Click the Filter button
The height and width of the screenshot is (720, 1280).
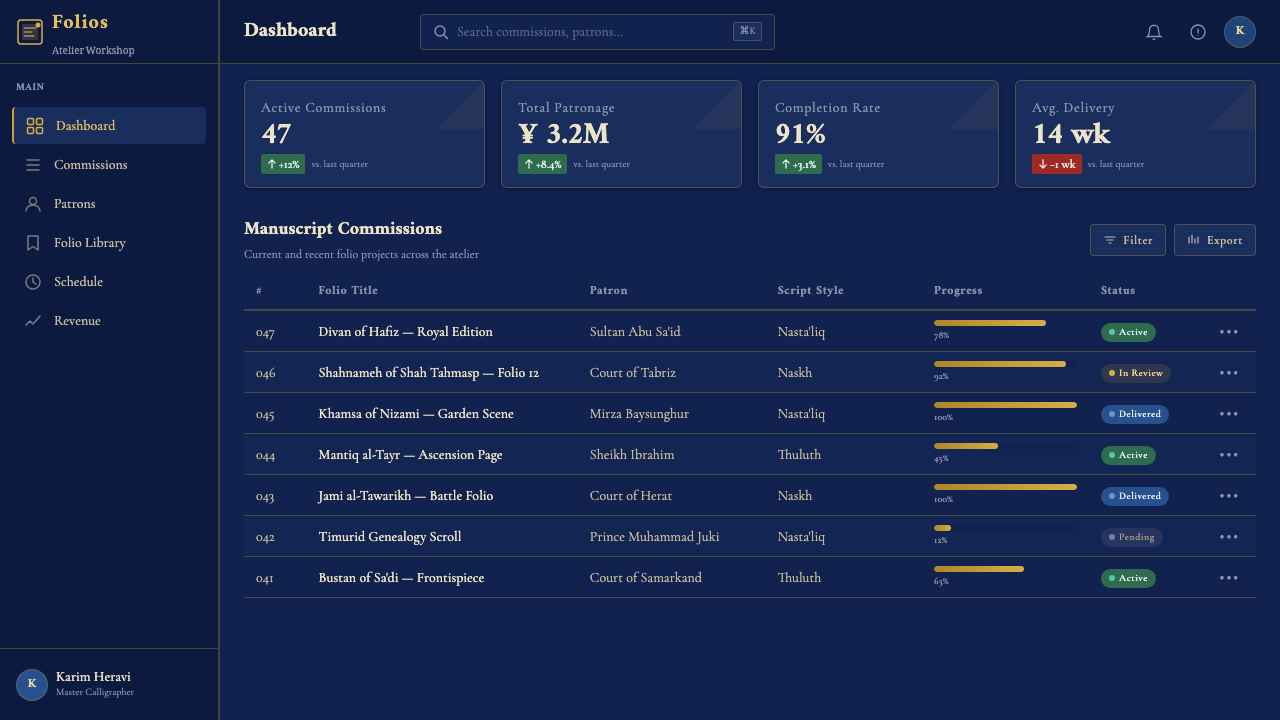pos(1128,240)
